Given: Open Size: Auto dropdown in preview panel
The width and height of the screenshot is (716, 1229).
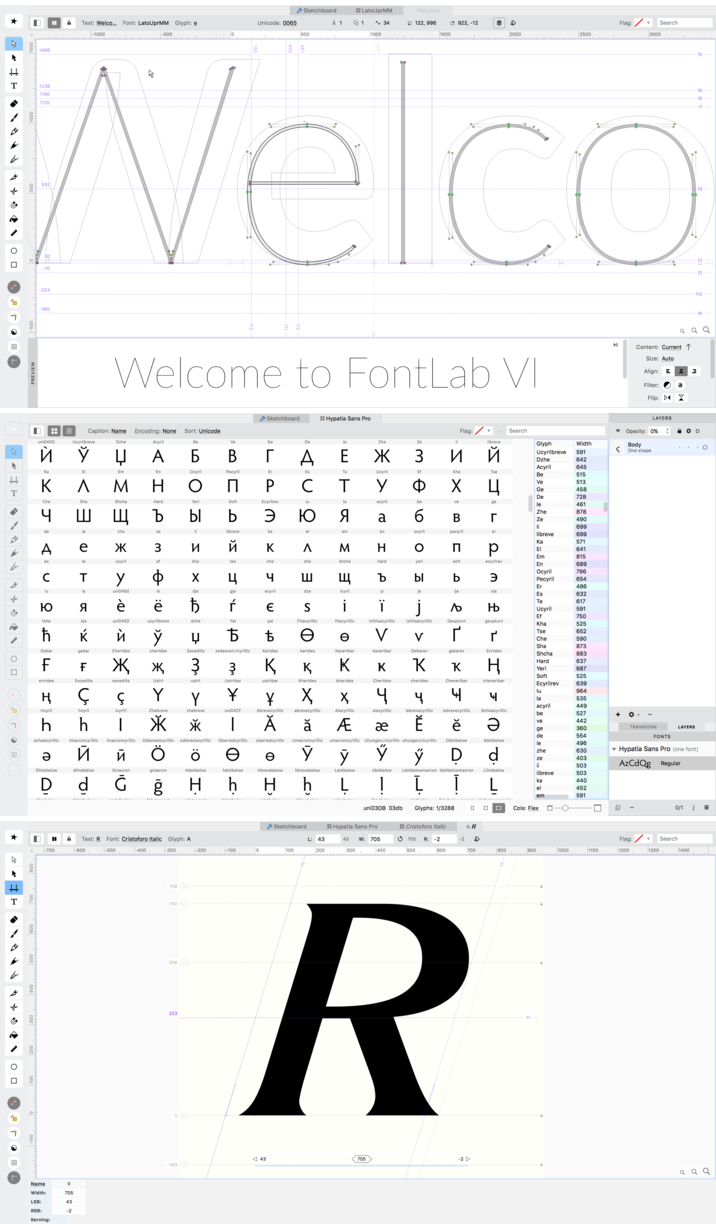Looking at the screenshot, I should 668,358.
